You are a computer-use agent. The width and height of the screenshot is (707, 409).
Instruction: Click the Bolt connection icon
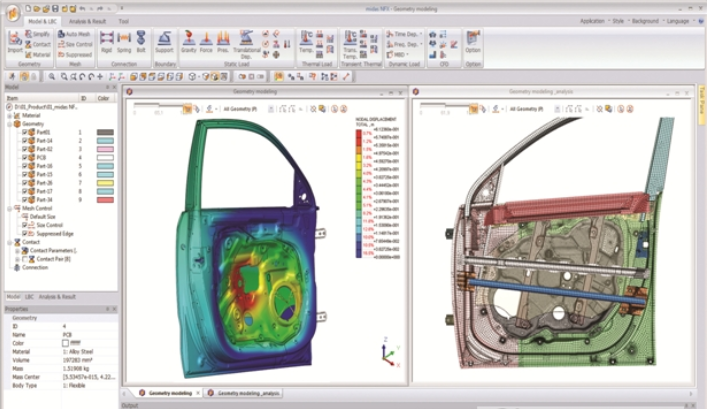141,41
